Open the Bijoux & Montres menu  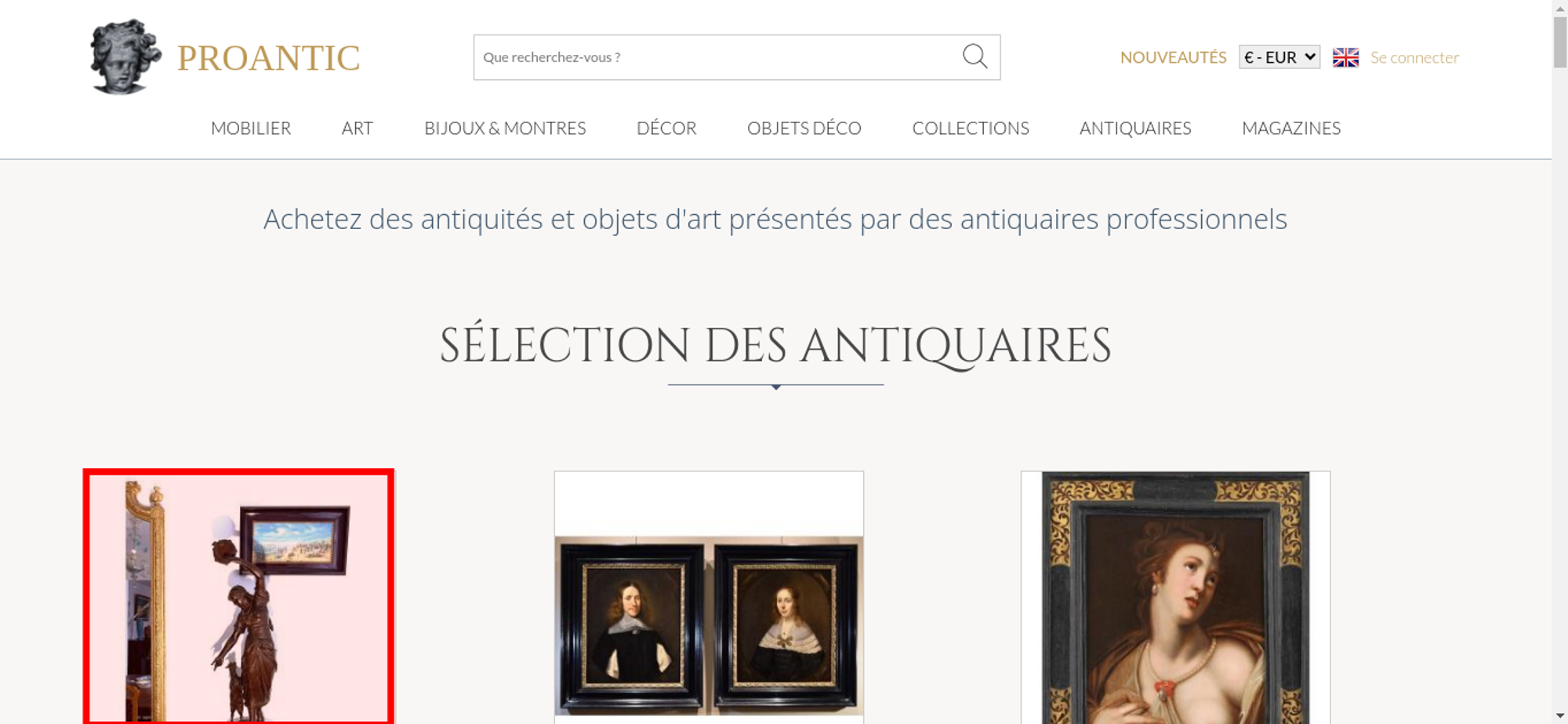[505, 128]
